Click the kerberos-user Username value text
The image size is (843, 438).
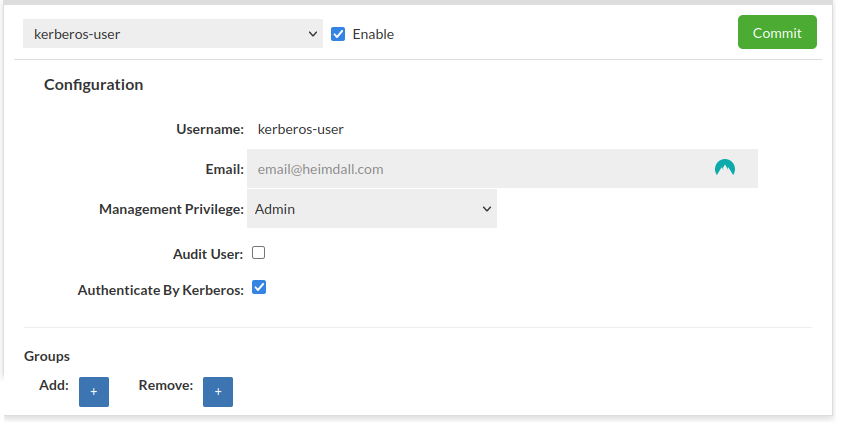coord(300,129)
